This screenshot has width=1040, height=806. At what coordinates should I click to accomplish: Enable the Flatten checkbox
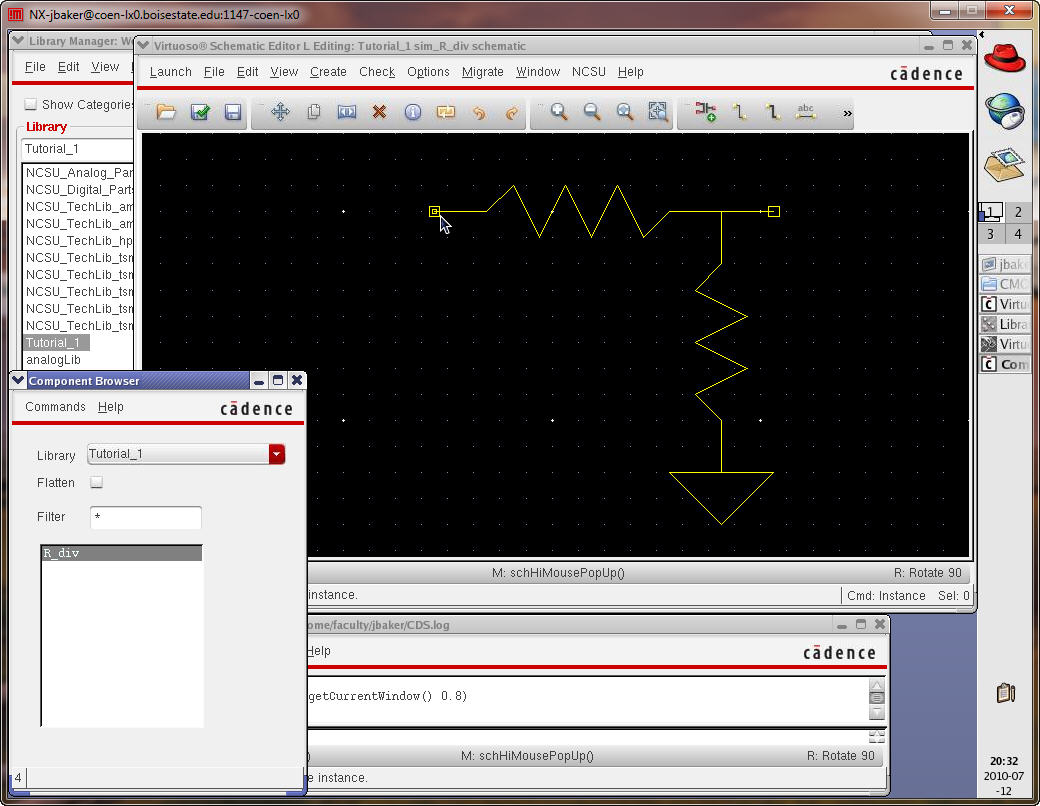click(x=97, y=483)
